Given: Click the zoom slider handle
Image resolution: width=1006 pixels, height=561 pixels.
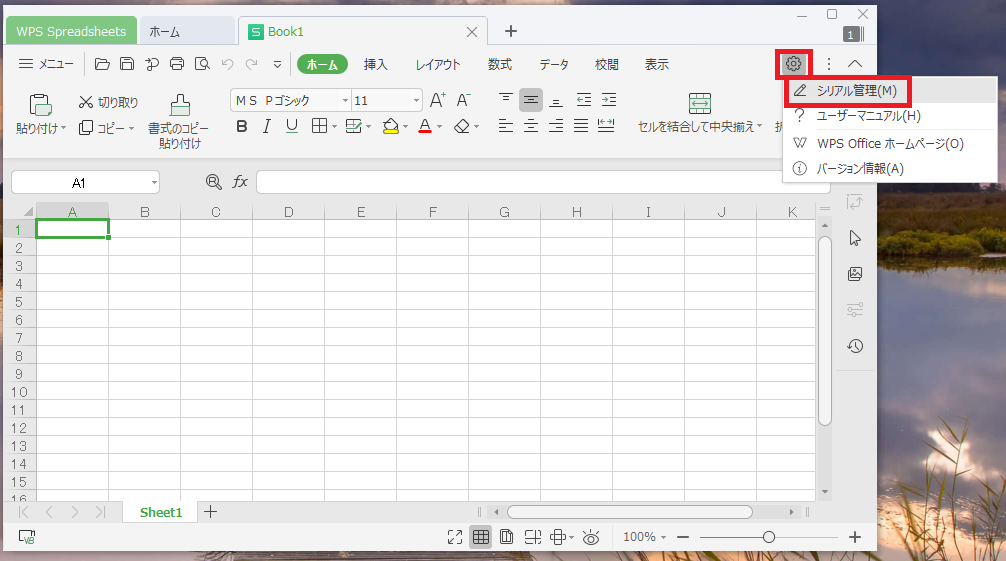Looking at the screenshot, I should click(768, 537).
